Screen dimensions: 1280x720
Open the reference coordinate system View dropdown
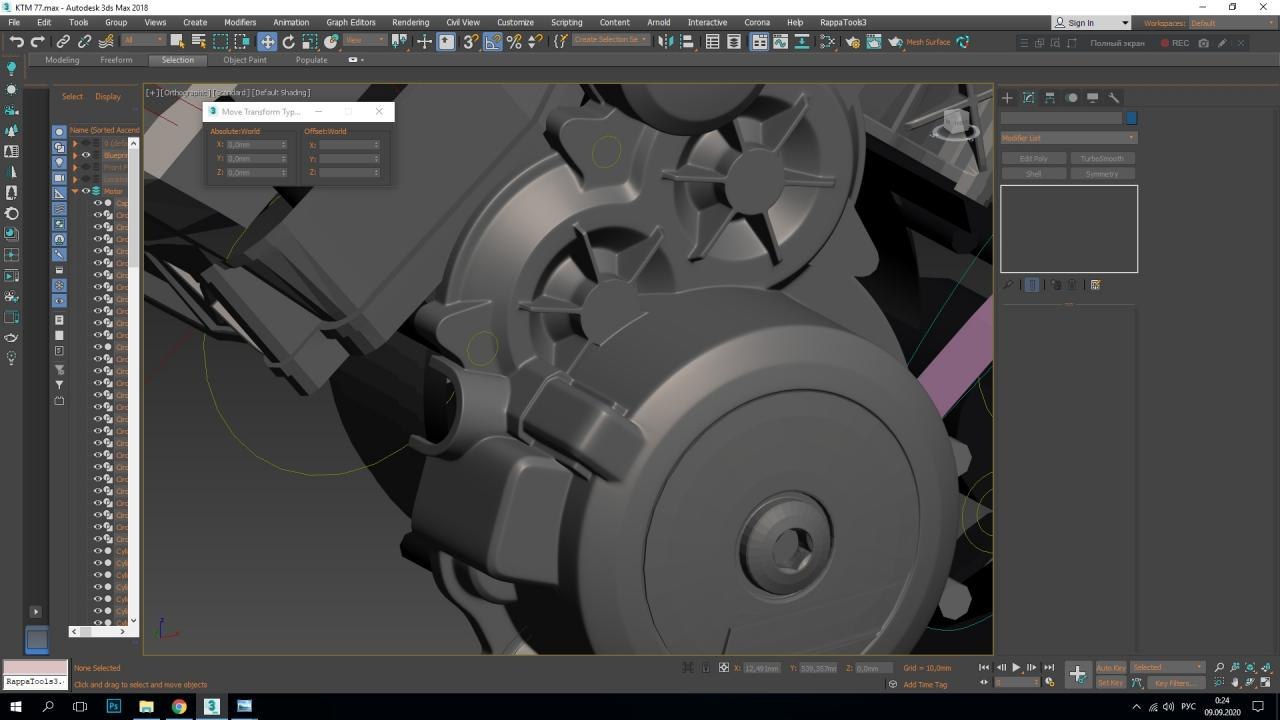[x=365, y=40]
